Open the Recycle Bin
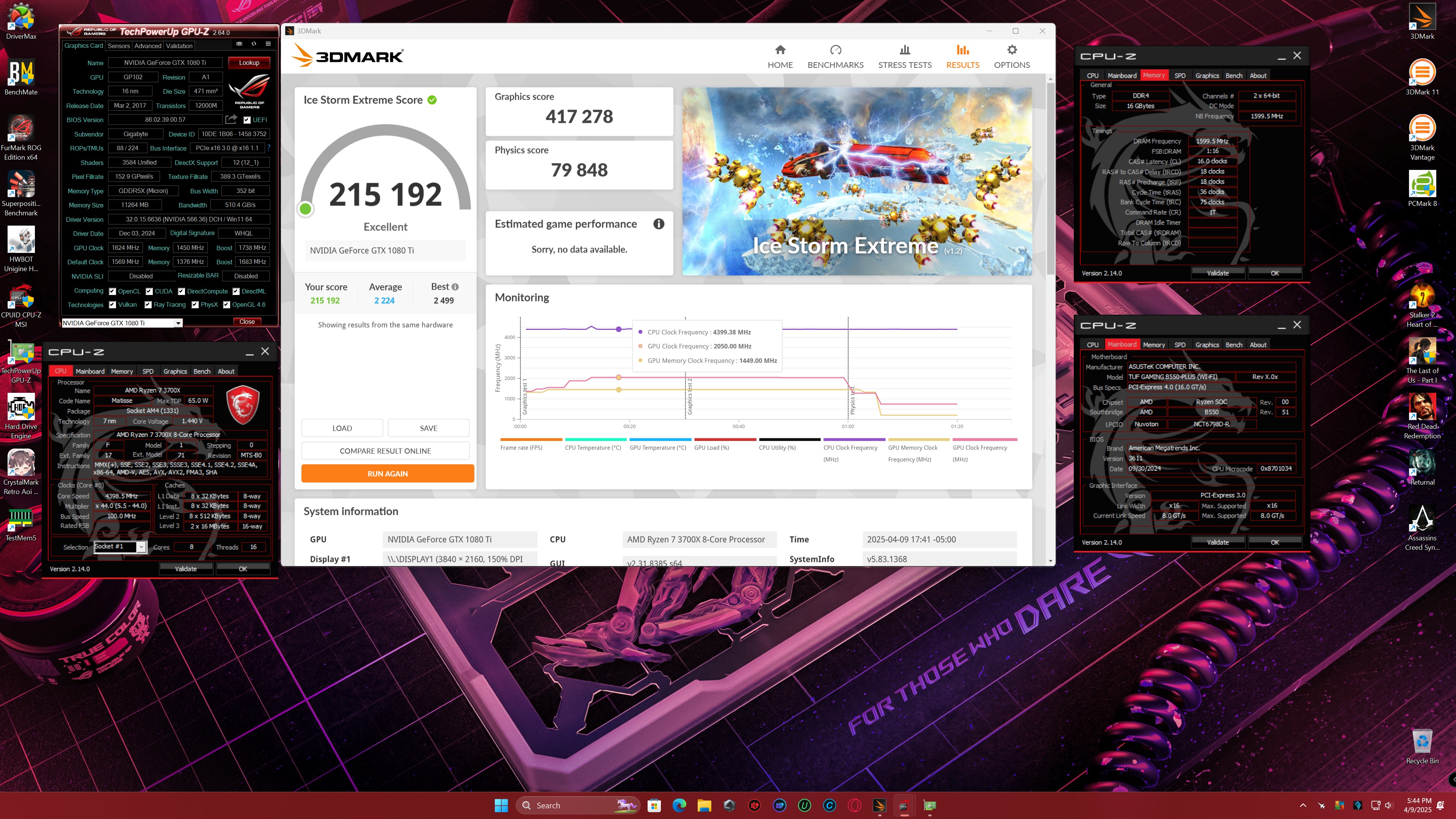 pos(1422,746)
